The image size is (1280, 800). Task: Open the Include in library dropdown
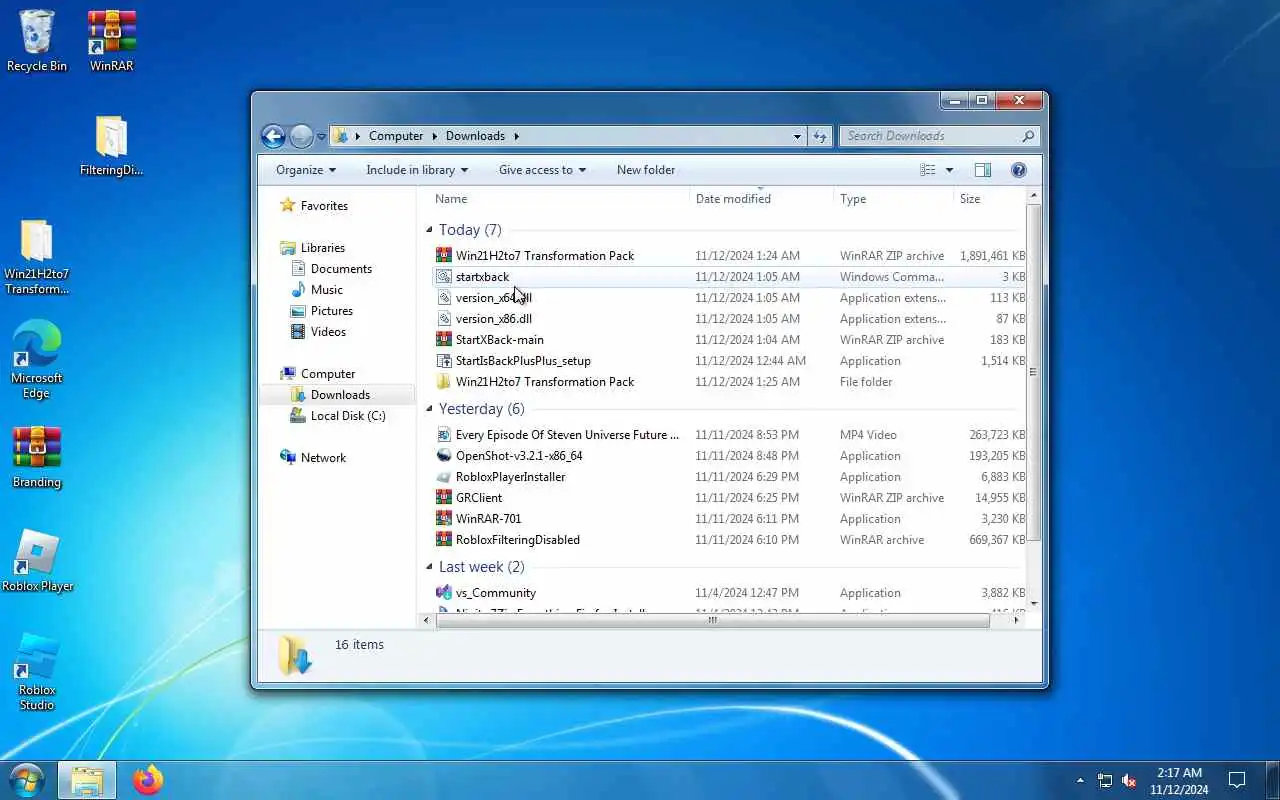417,170
